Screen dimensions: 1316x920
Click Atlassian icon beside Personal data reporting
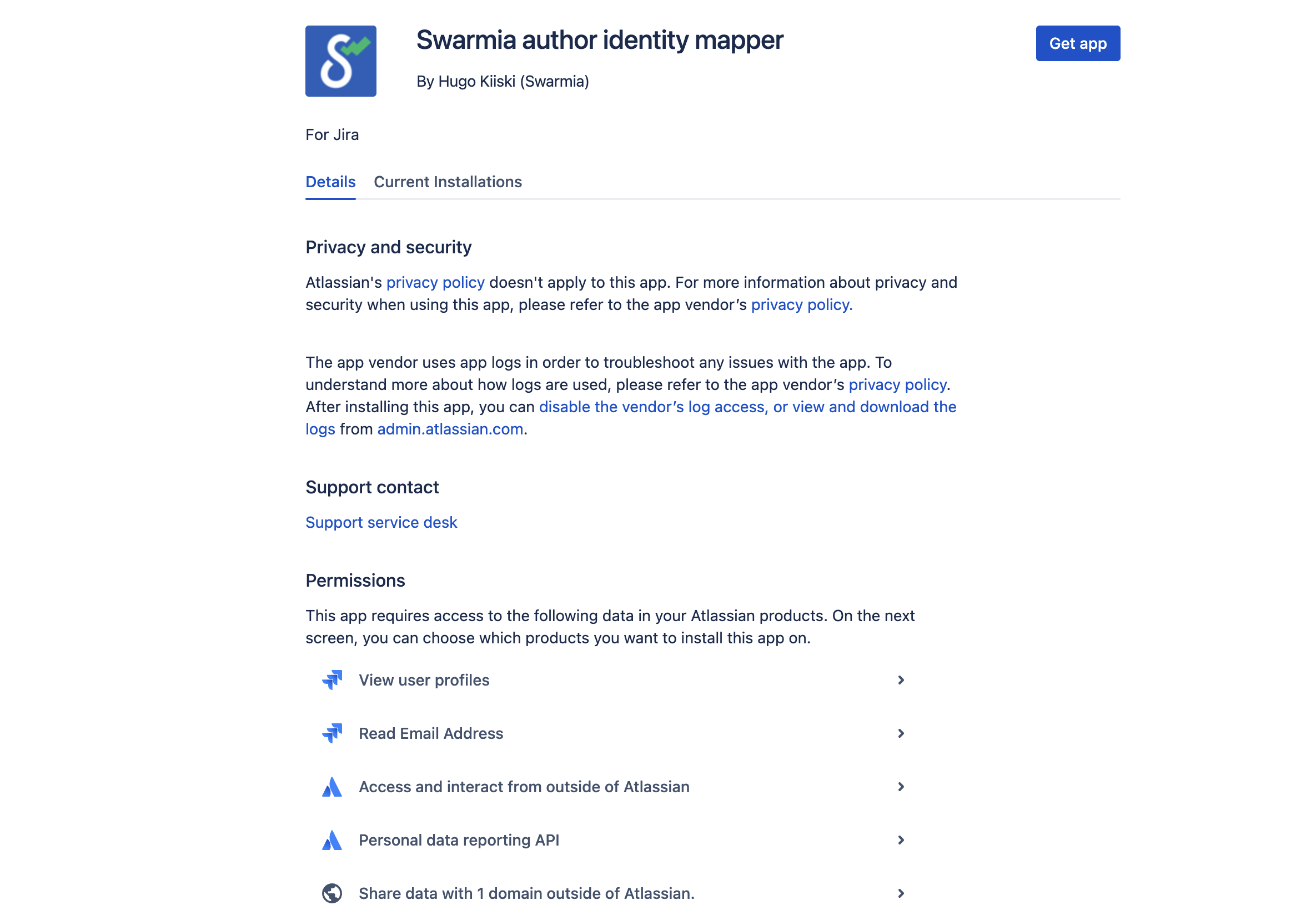click(332, 839)
